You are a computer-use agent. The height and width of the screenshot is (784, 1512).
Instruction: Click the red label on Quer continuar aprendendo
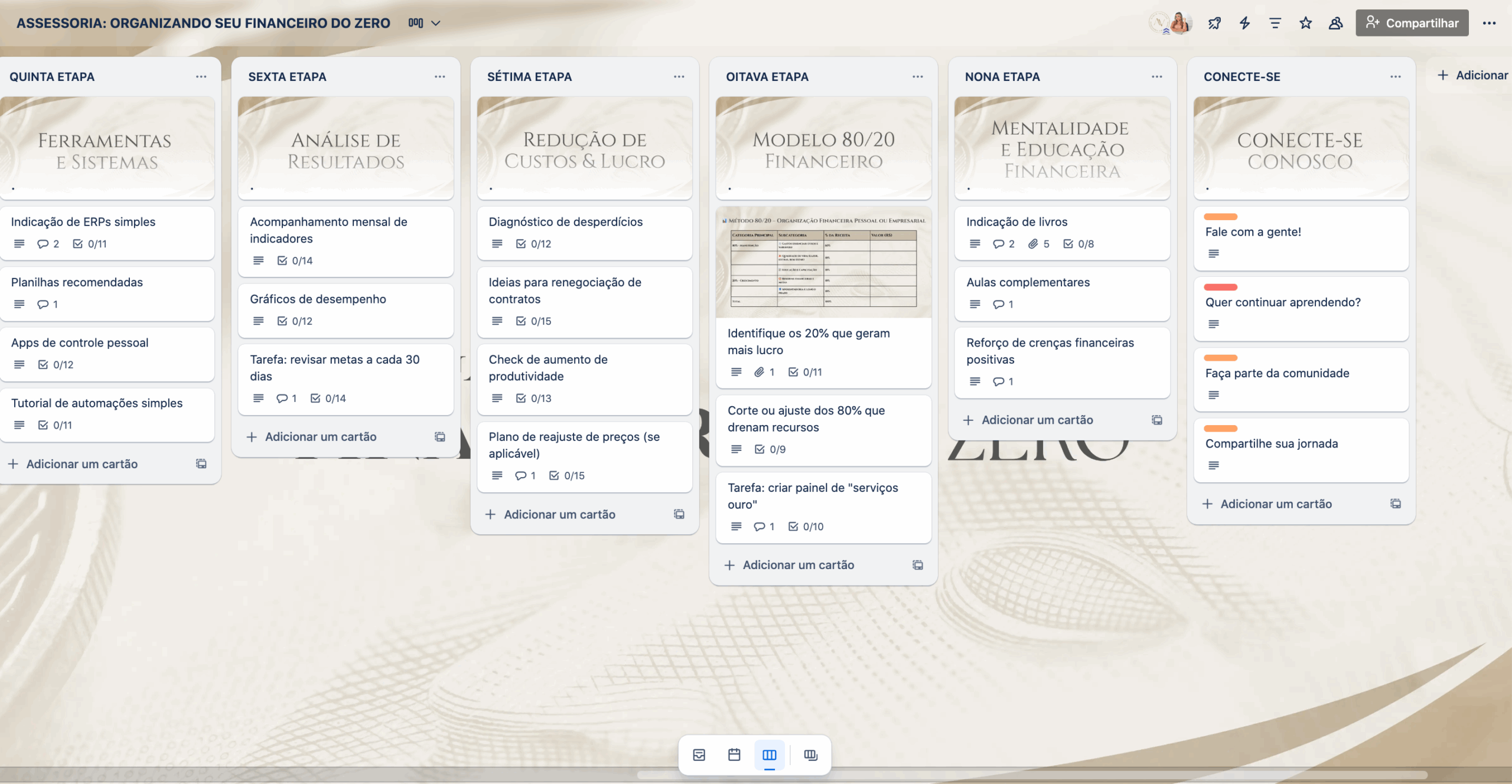point(1220,287)
